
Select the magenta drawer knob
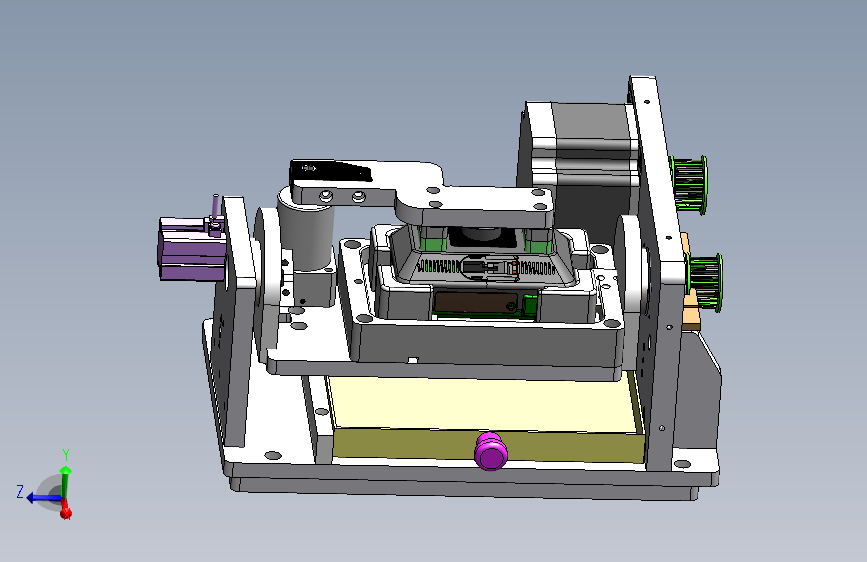coord(491,451)
